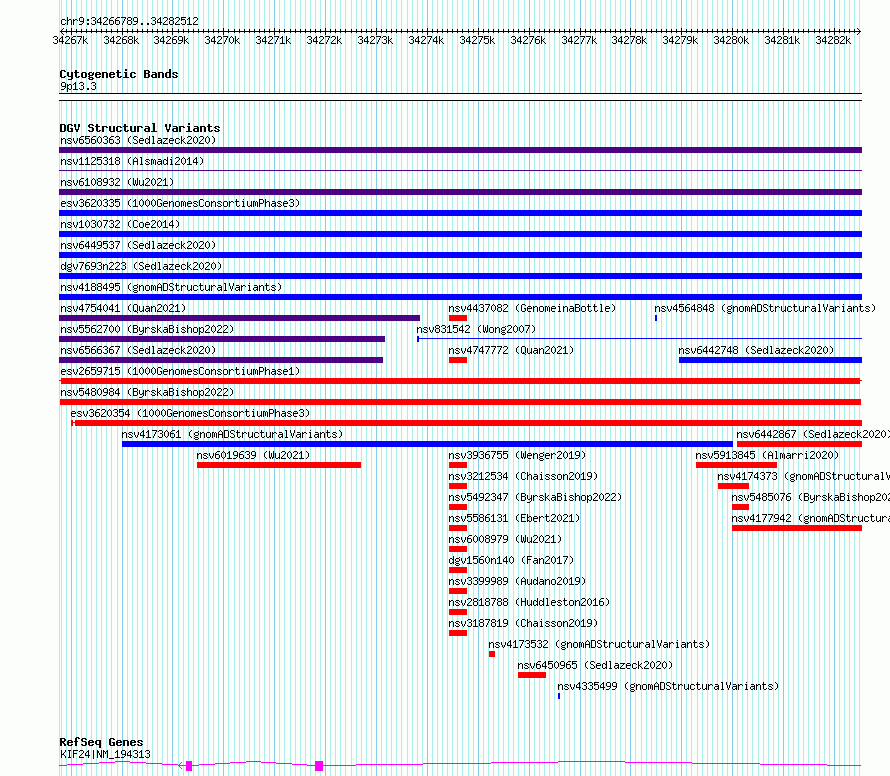This screenshot has width=890, height=776.
Task: Select the purple bar under nsv4754041
Action: (240, 318)
